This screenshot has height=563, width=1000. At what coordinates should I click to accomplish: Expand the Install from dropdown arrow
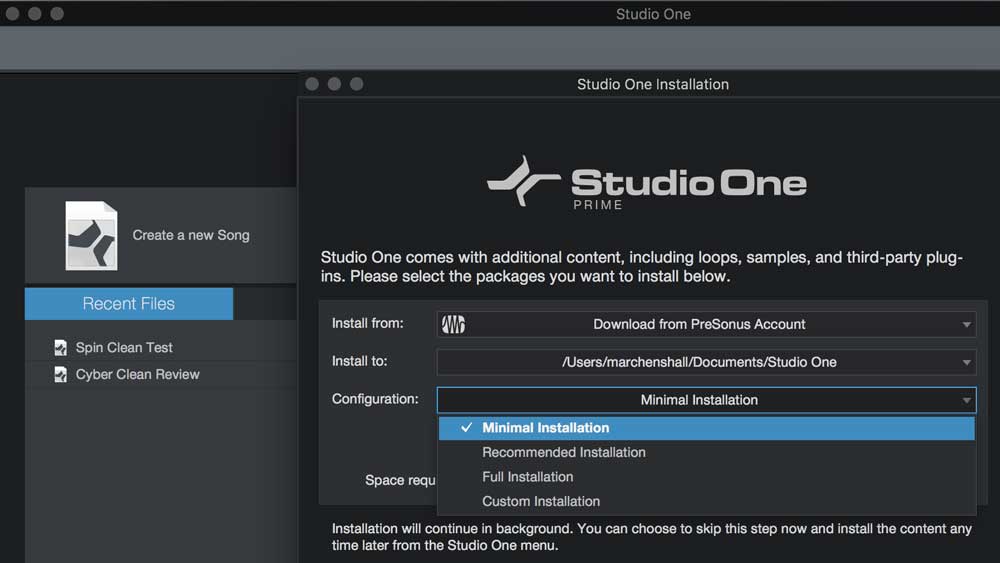(966, 325)
